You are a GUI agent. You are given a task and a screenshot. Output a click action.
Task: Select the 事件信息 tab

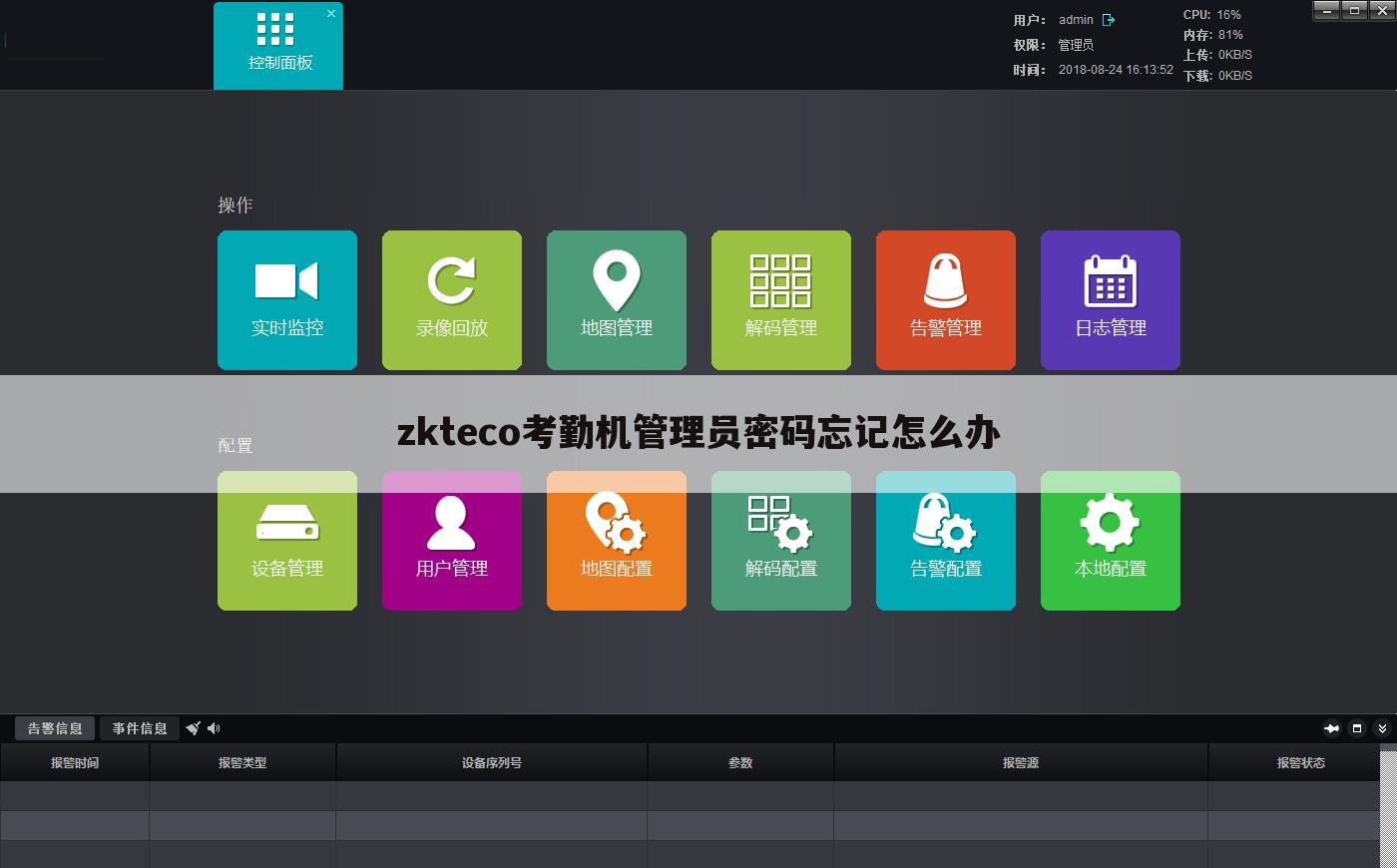click(140, 728)
